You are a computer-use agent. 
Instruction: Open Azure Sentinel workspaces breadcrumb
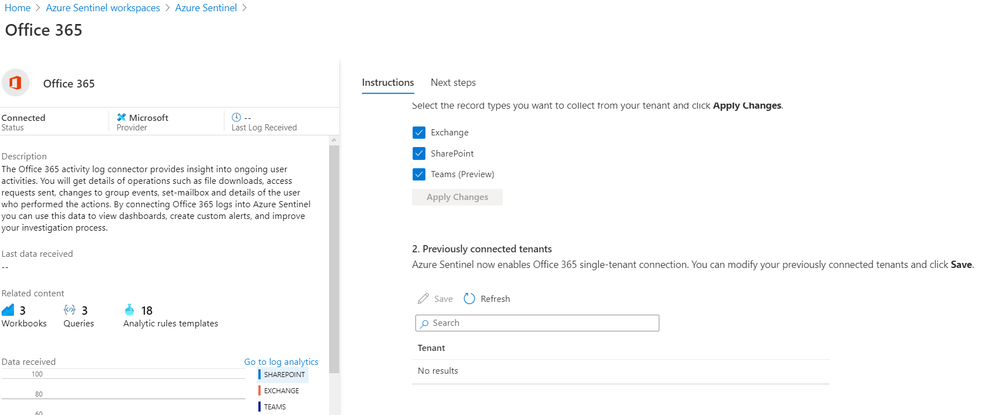103,8
